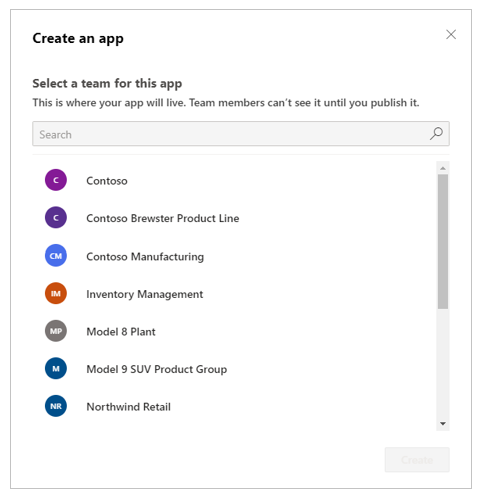
Task: Click the NR Northwind Retail avatar
Action: coord(56,406)
